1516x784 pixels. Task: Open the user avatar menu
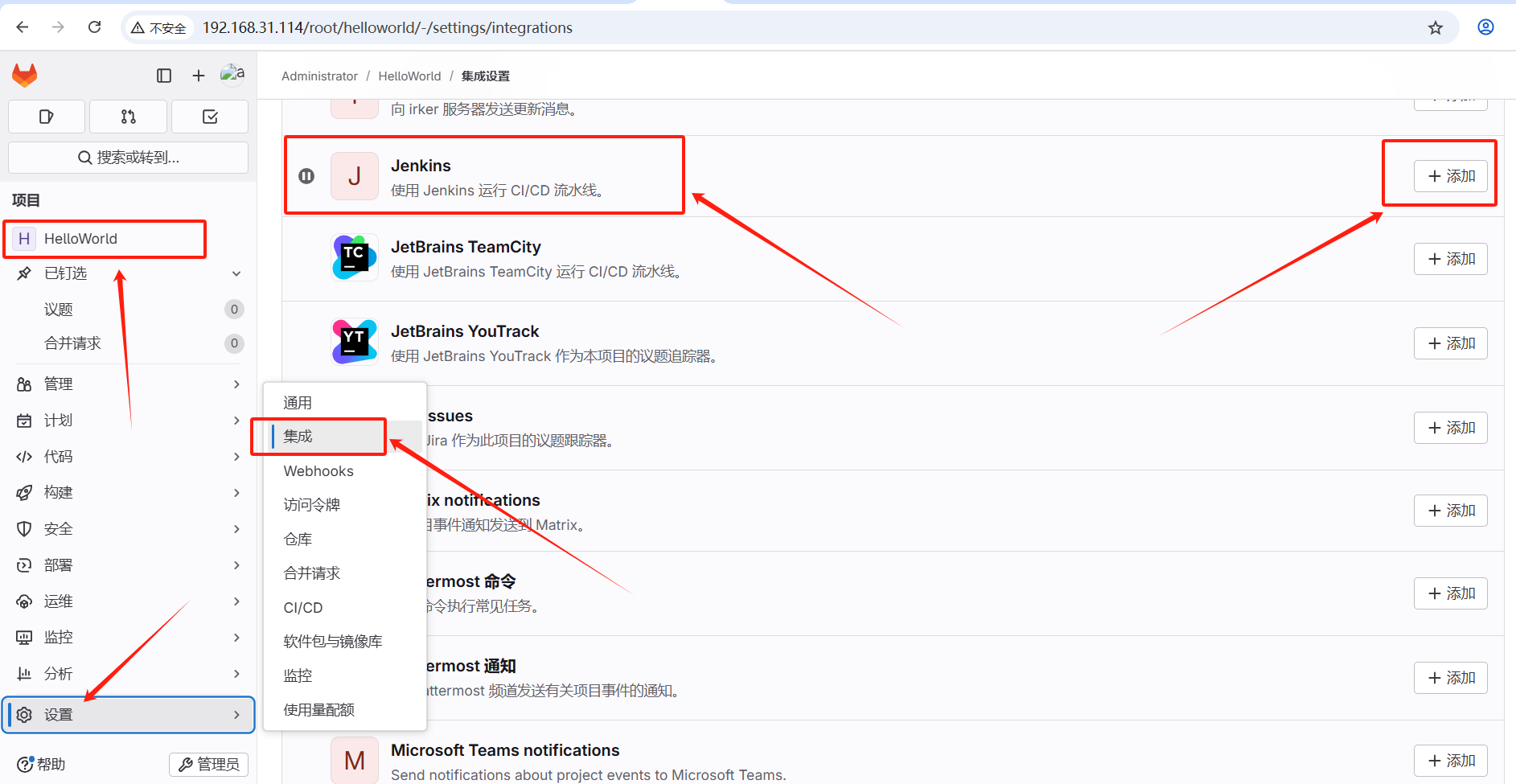[x=232, y=75]
